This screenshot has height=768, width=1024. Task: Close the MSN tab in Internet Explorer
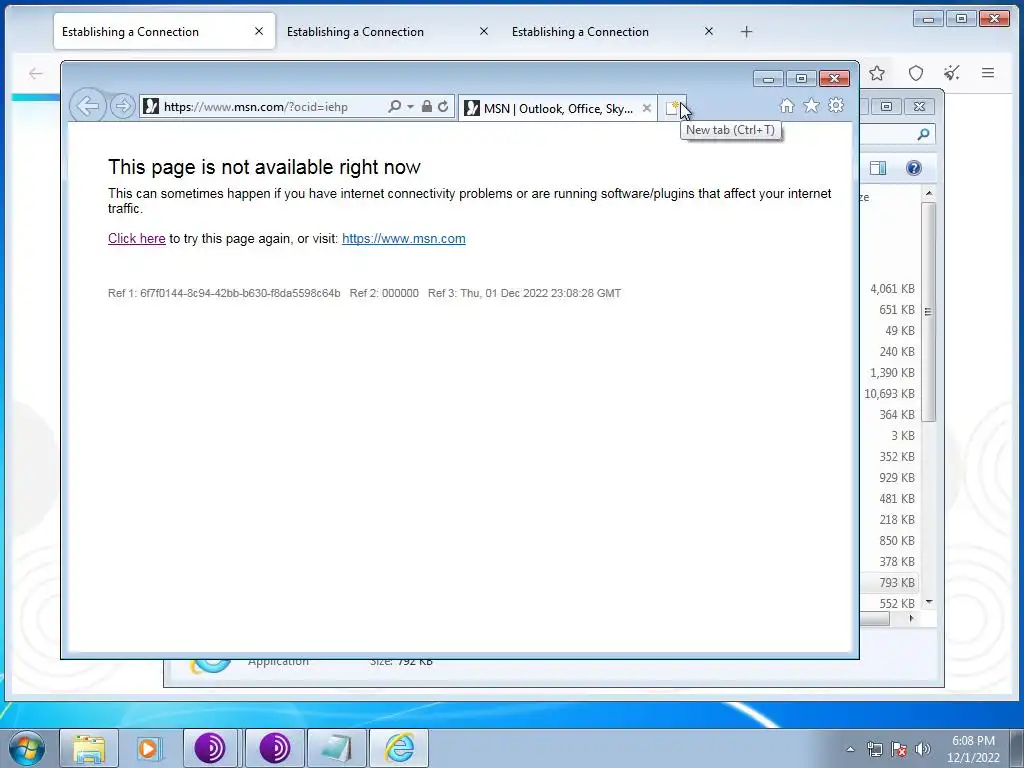[x=647, y=108]
